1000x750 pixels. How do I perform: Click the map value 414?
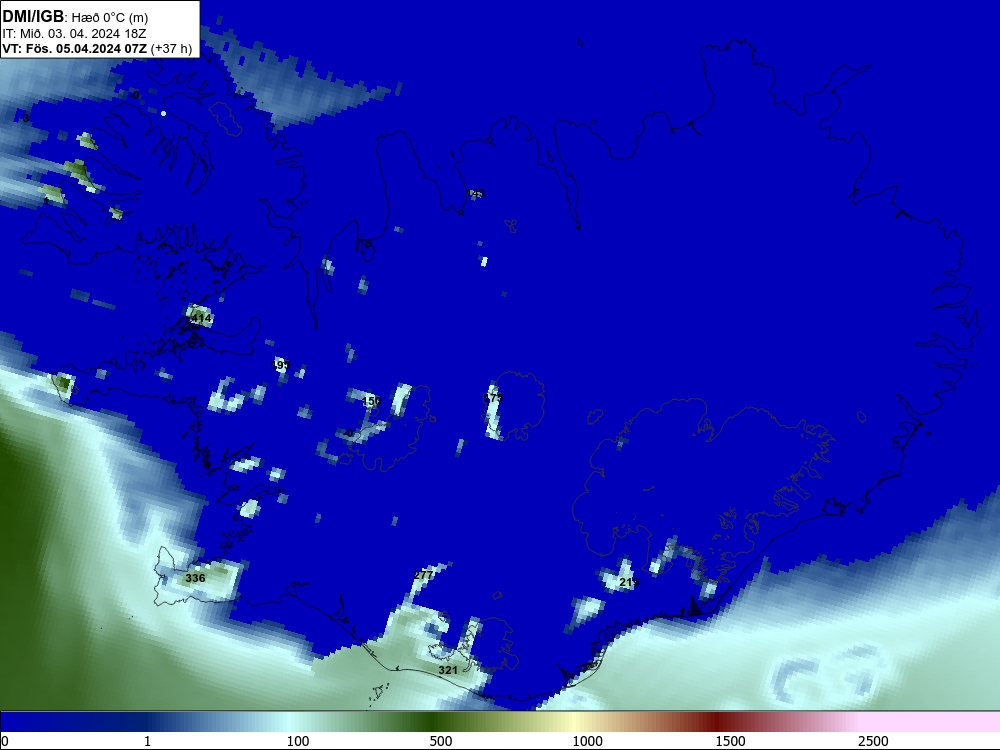(x=201, y=318)
